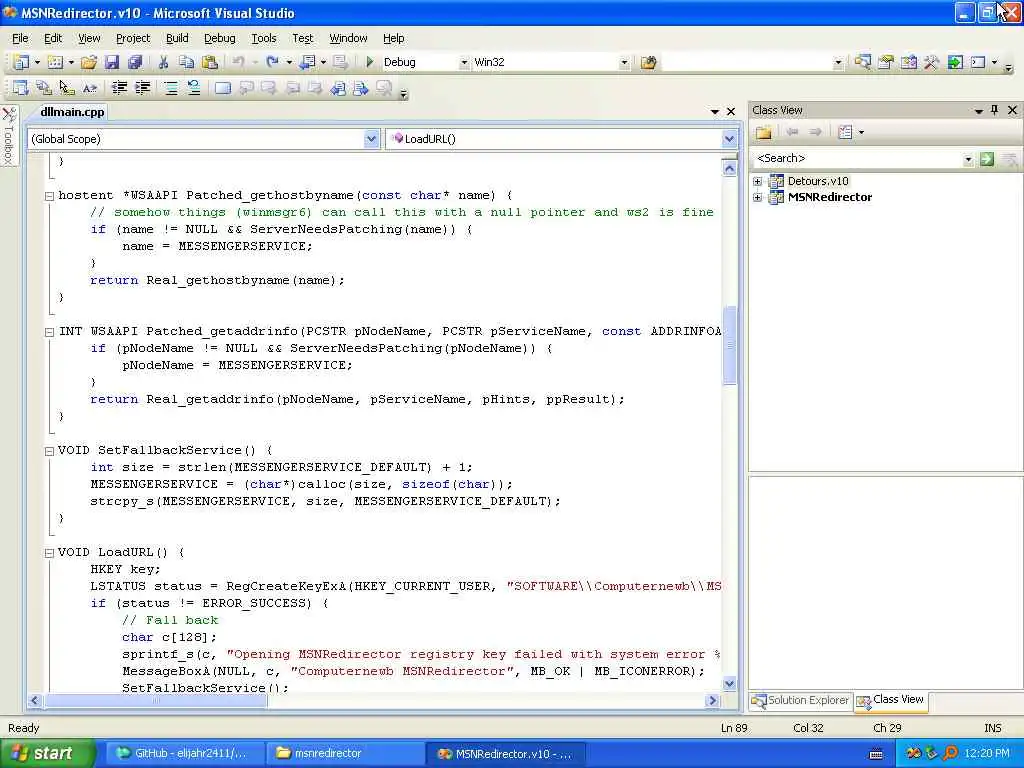Collapse the Patched_gethostbyname function outline
Image resolution: width=1024 pixels, height=768 pixels.
pyautogui.click(x=49, y=196)
